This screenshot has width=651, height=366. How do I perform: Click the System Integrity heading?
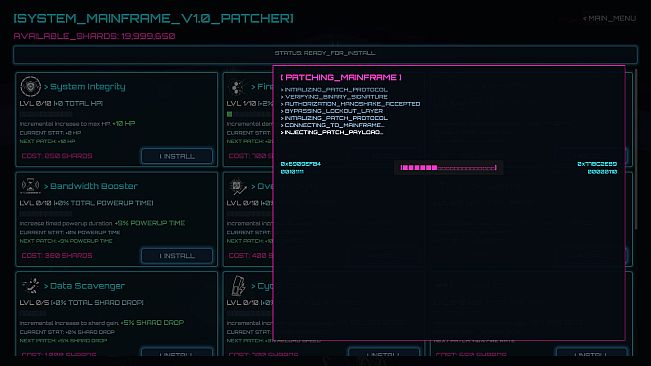click(85, 87)
